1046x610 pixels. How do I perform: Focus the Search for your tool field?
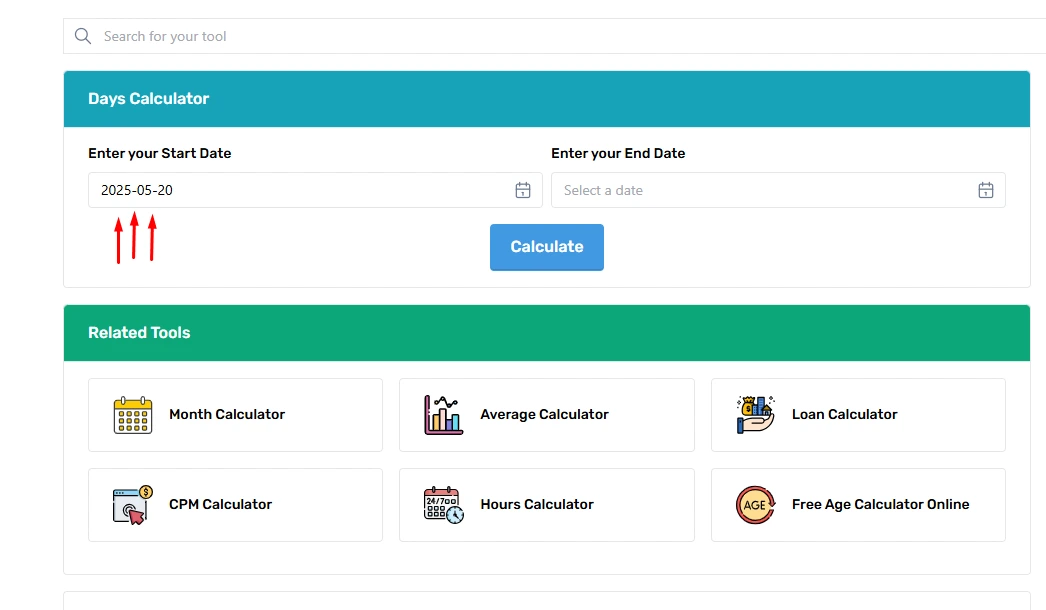[554, 36]
